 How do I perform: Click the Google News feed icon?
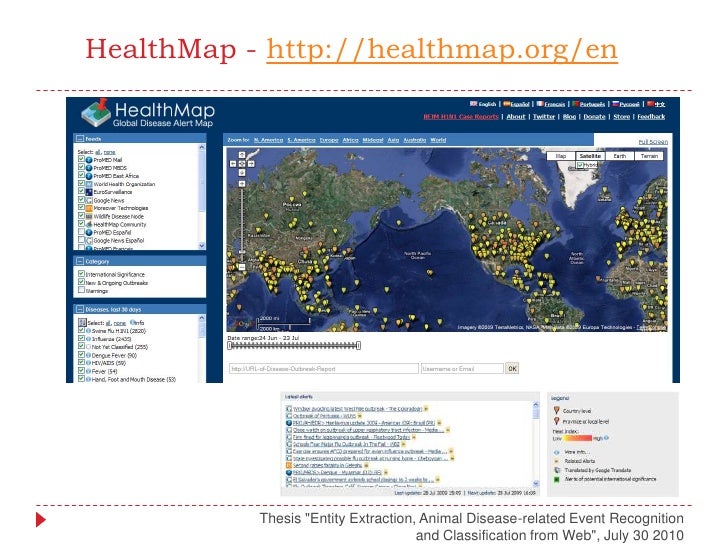pos(89,201)
